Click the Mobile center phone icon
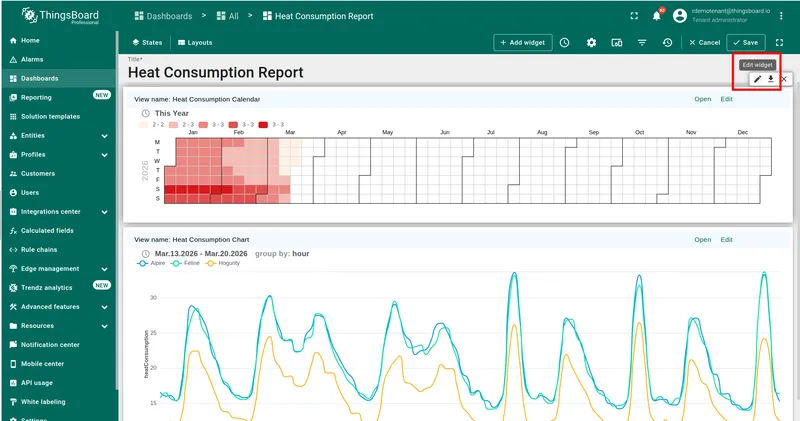800x421 pixels. pos(13,364)
